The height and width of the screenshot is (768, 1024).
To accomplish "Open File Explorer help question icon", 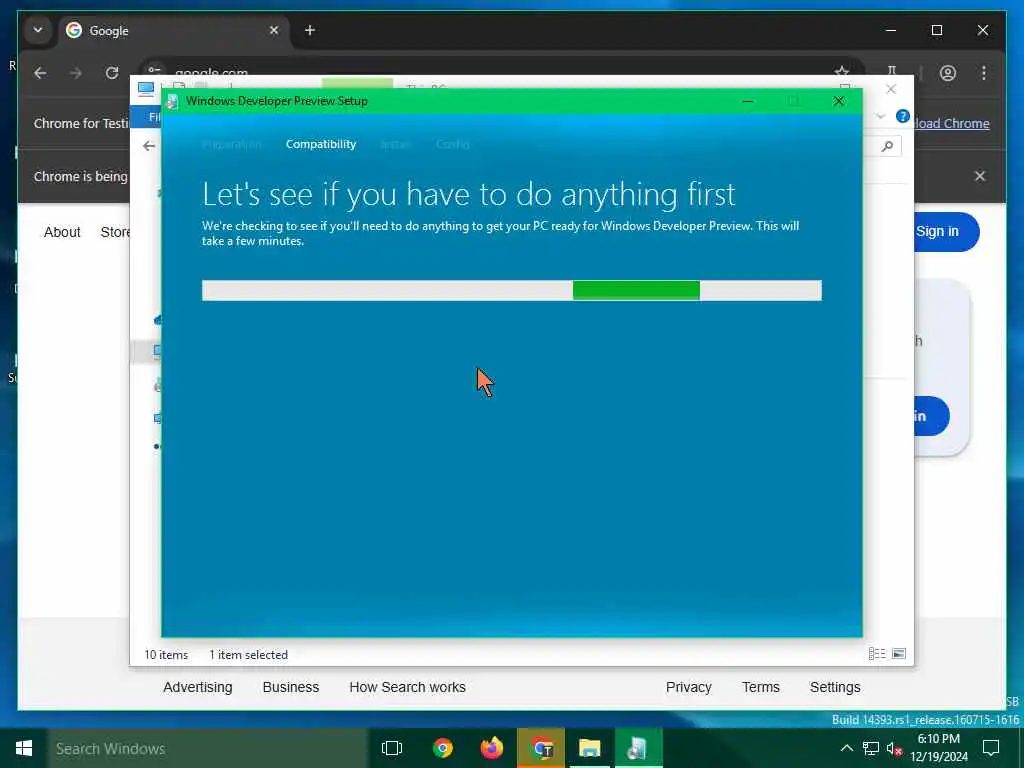I will click(x=903, y=116).
